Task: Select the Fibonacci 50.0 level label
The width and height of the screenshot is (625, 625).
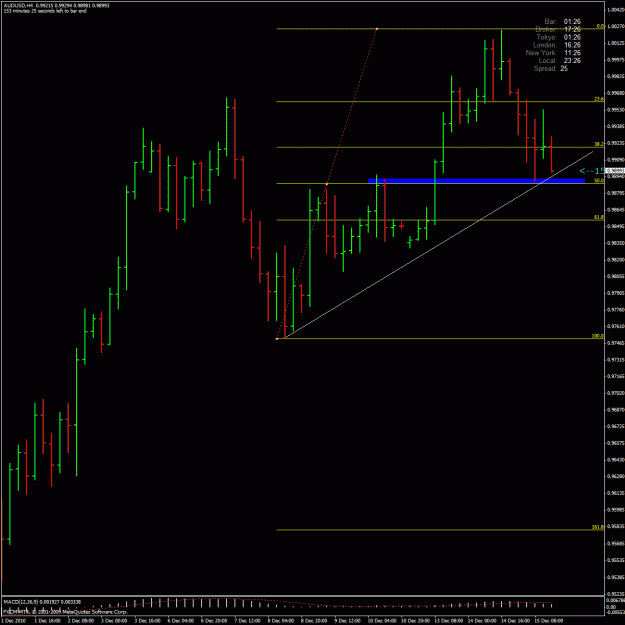Action: [599, 181]
